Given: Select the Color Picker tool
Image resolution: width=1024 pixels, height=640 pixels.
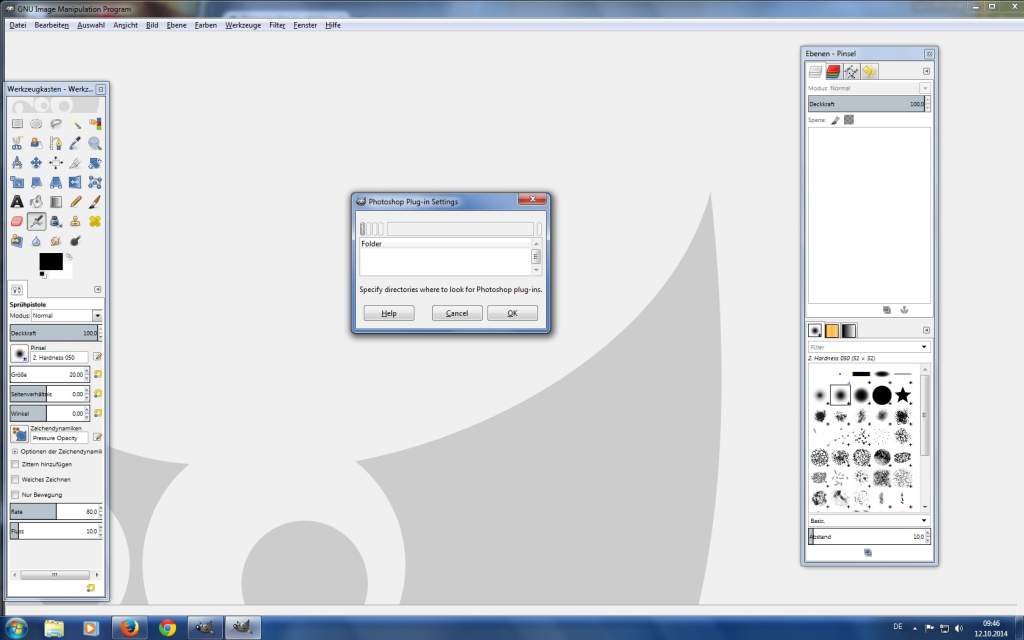Looking at the screenshot, I should click(x=76, y=143).
